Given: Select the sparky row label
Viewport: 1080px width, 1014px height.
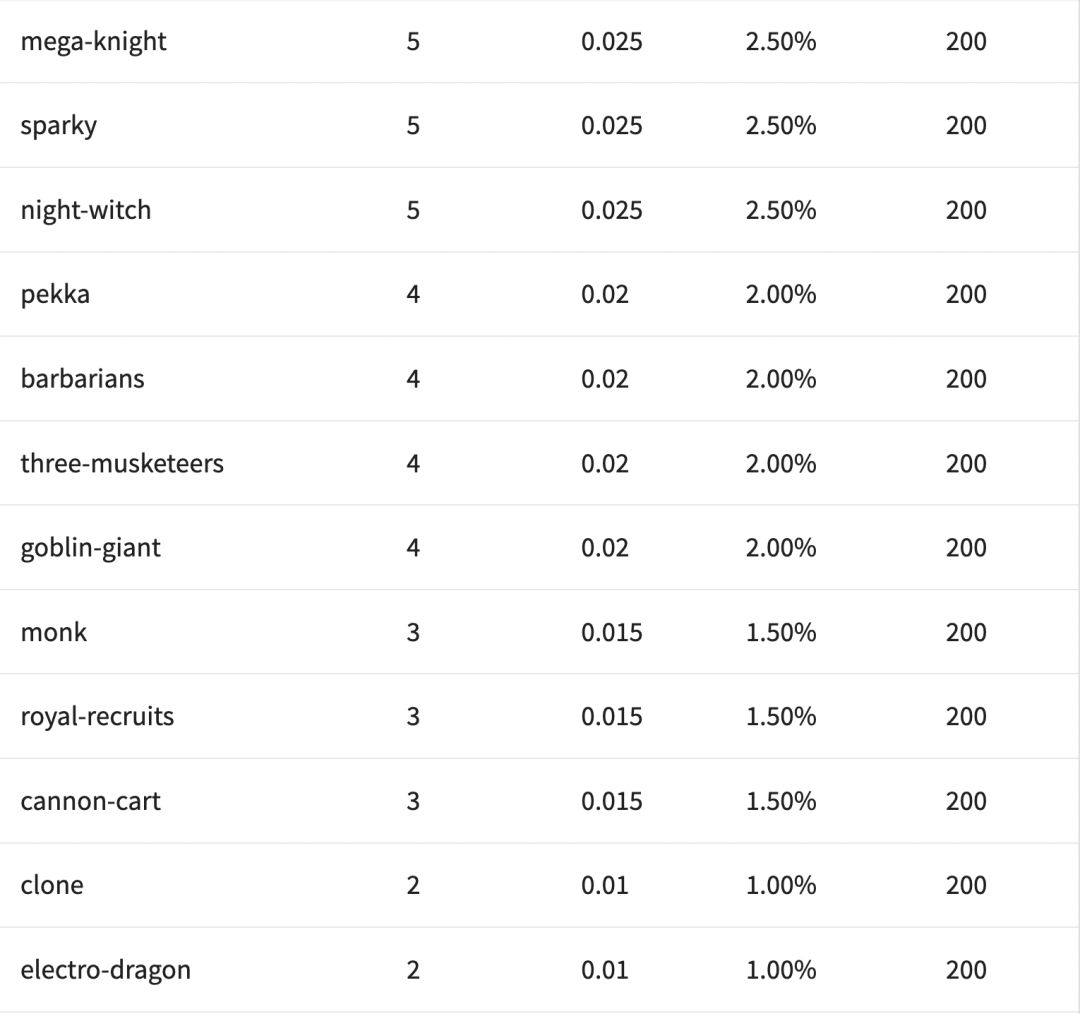Looking at the screenshot, I should (58, 126).
